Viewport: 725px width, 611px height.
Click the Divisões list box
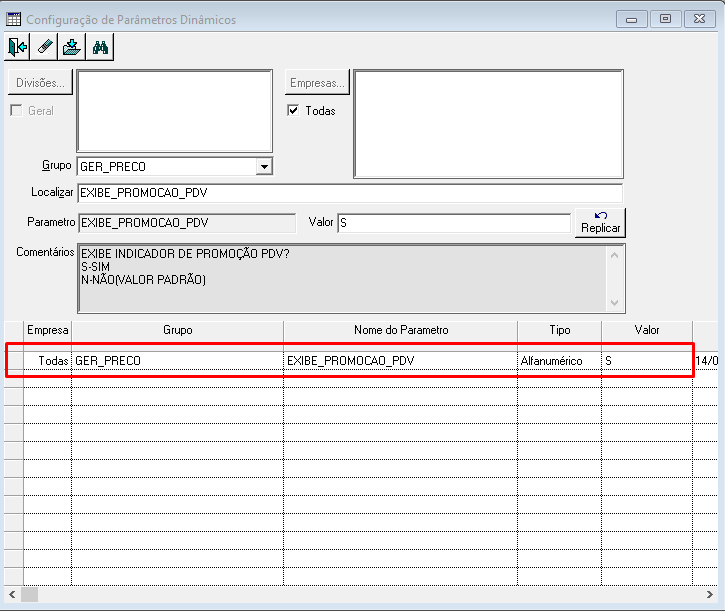tap(175, 111)
